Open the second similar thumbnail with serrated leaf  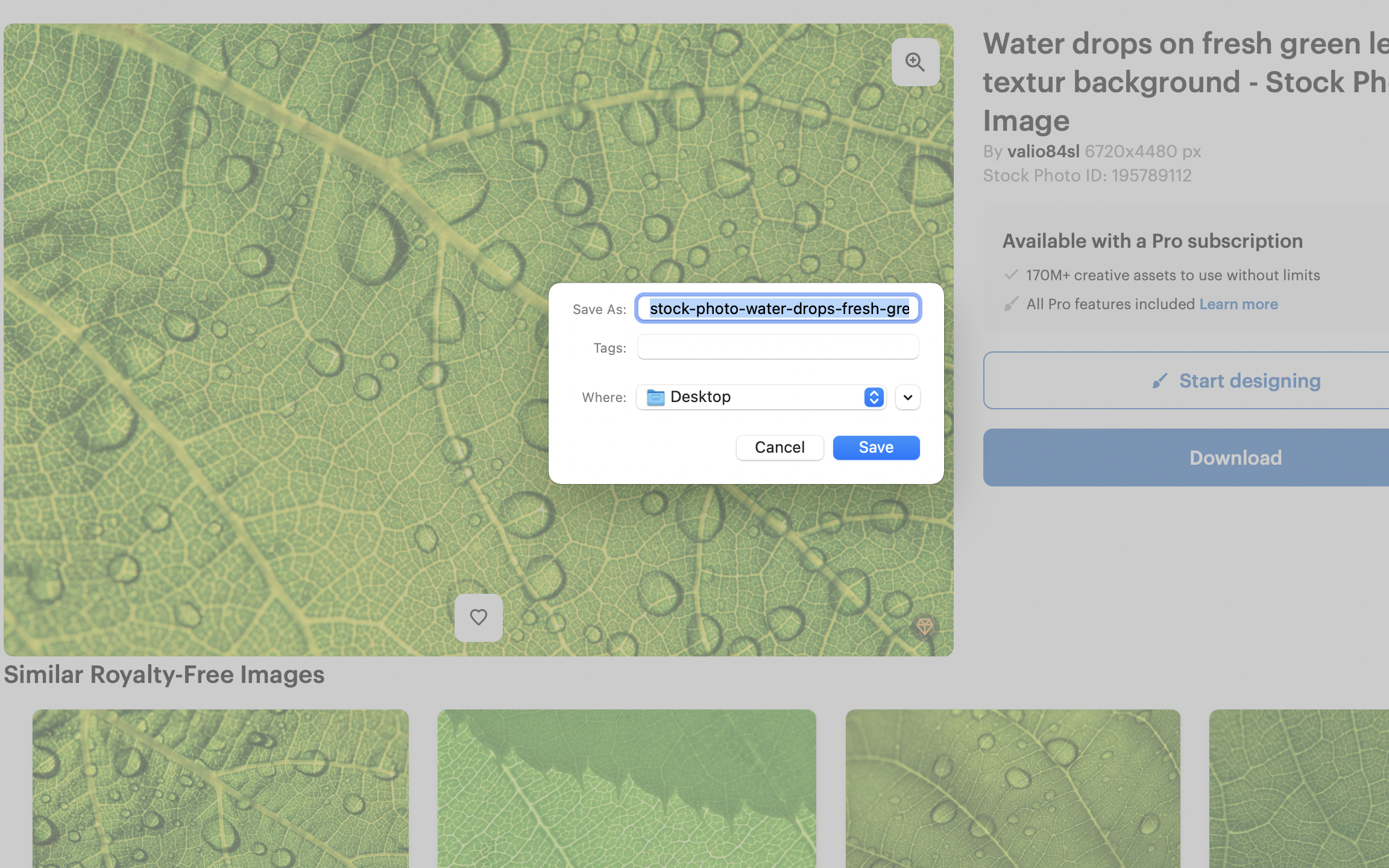pyautogui.click(x=627, y=788)
